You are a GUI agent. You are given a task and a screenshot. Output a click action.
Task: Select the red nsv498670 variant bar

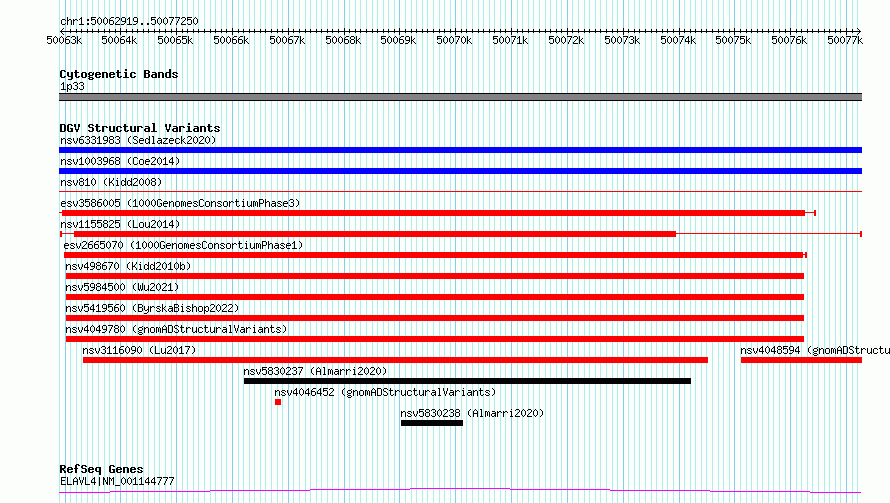(x=435, y=276)
